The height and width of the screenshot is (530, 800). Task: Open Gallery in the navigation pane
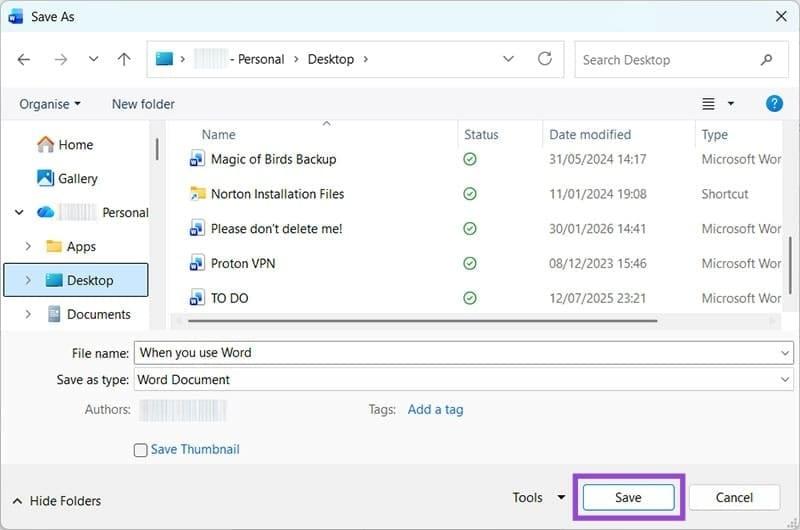(77, 178)
